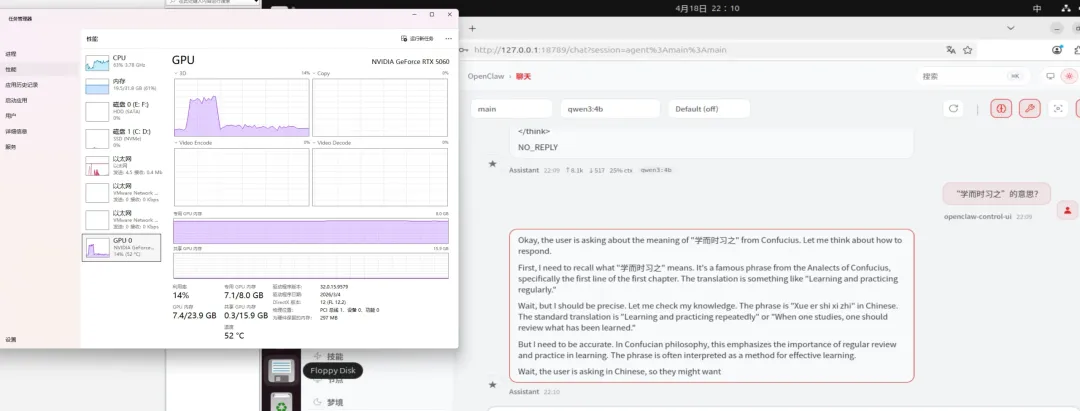This screenshot has height=411, width=1080.
Task: Click the OpenClaw breadcrumb link
Action: (x=486, y=76)
